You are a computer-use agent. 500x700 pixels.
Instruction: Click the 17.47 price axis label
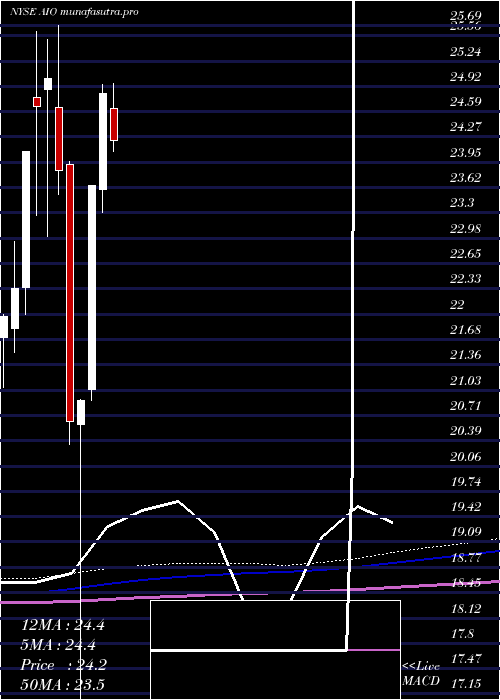click(x=466, y=658)
